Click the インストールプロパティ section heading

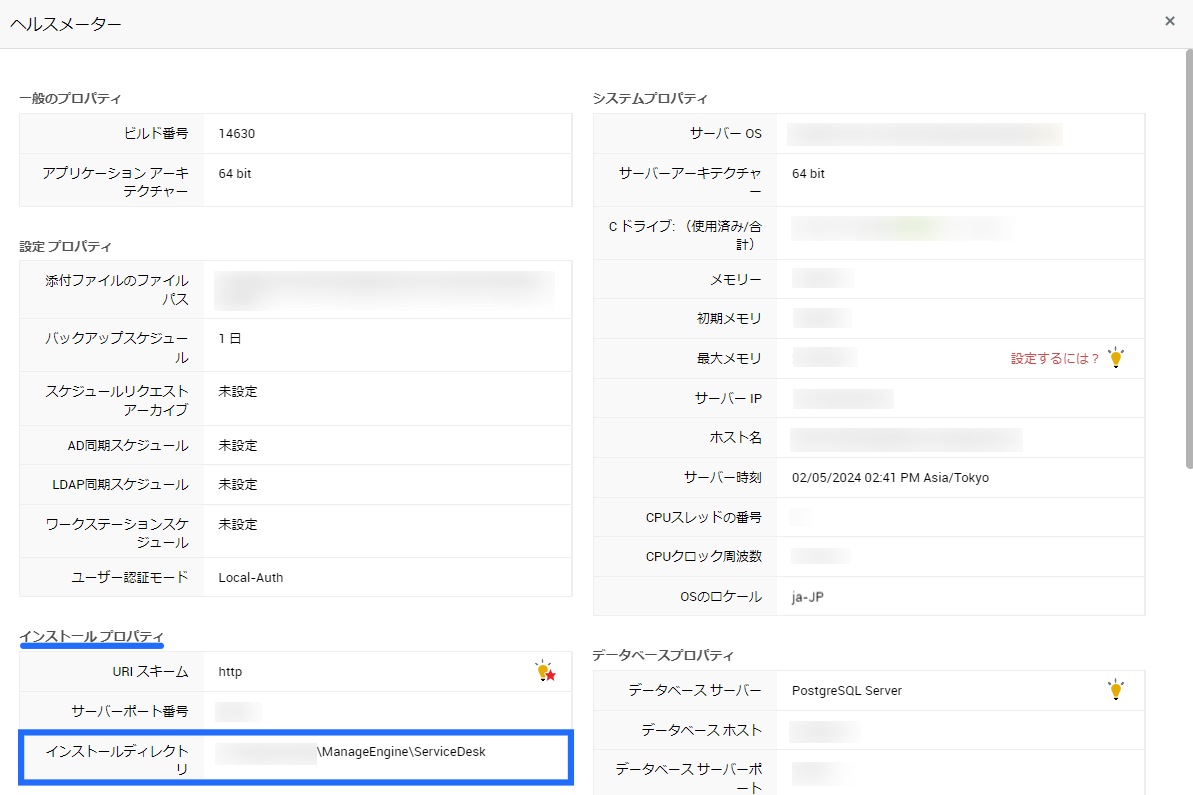tap(91, 637)
